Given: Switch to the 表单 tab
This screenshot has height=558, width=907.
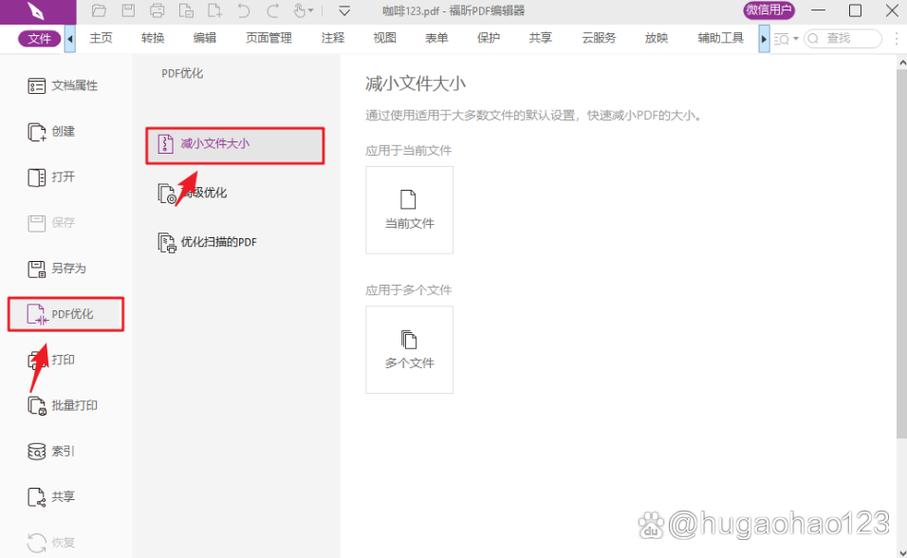Looking at the screenshot, I should coord(437,38).
